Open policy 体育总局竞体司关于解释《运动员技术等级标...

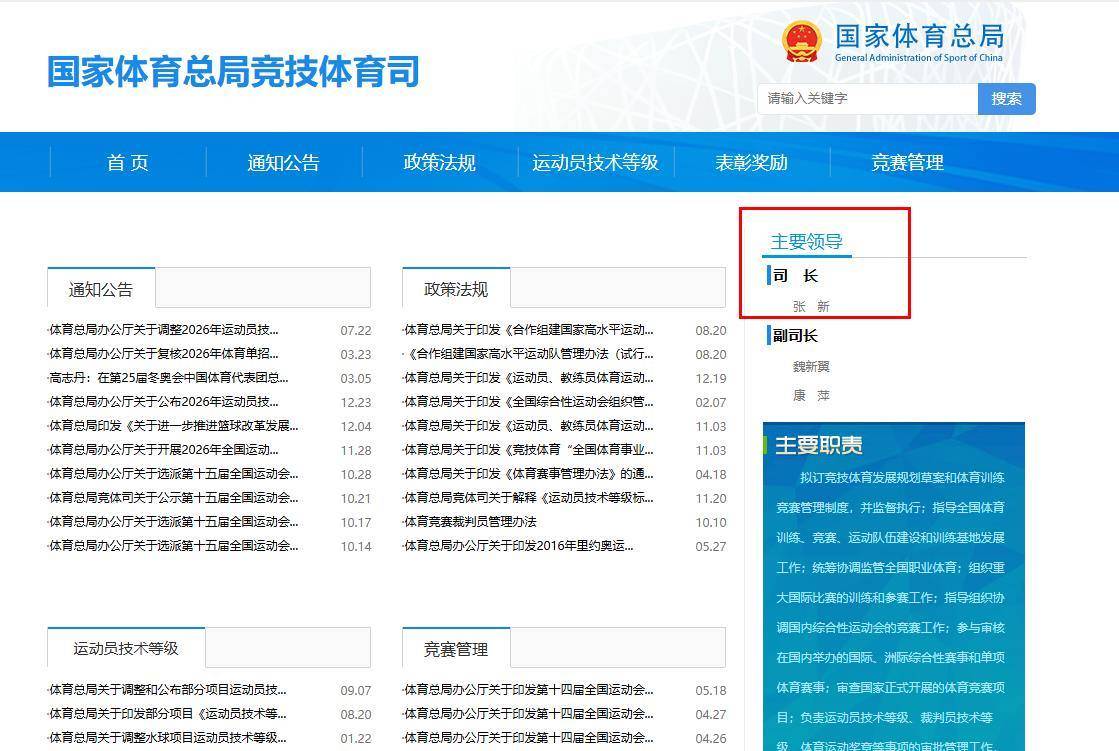(x=528, y=498)
